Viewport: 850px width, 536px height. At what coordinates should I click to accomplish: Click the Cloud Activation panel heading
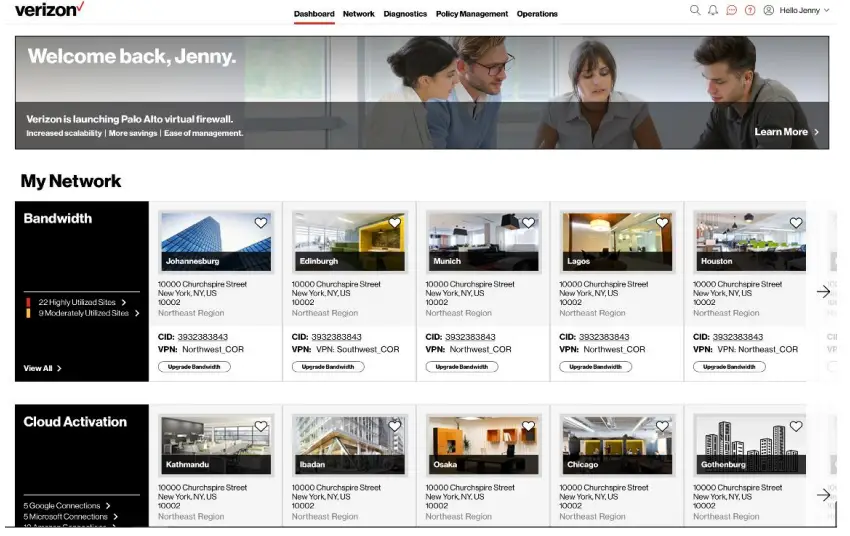click(x=75, y=422)
